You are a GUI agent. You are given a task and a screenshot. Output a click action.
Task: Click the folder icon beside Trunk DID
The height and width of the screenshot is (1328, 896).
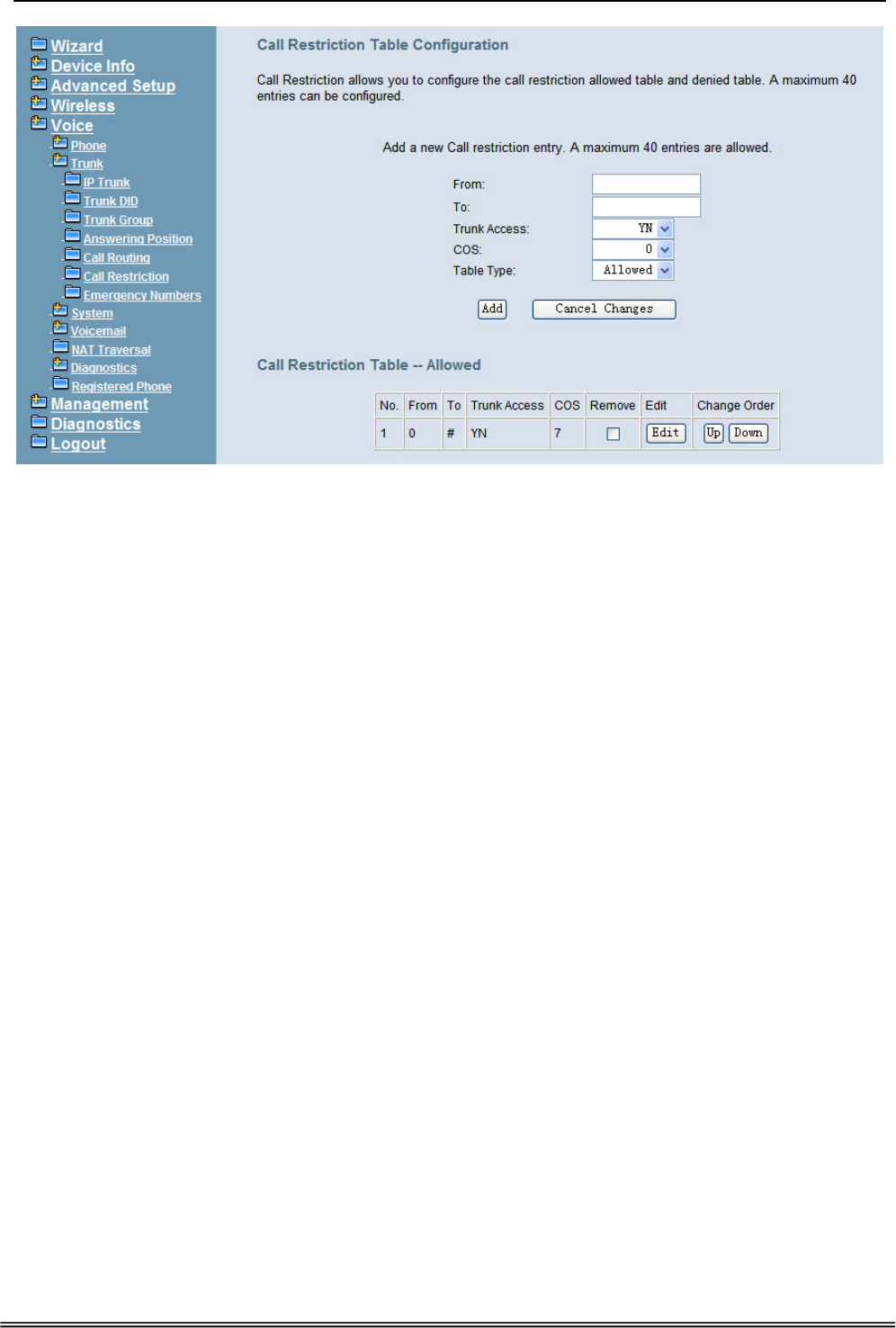coord(73,198)
